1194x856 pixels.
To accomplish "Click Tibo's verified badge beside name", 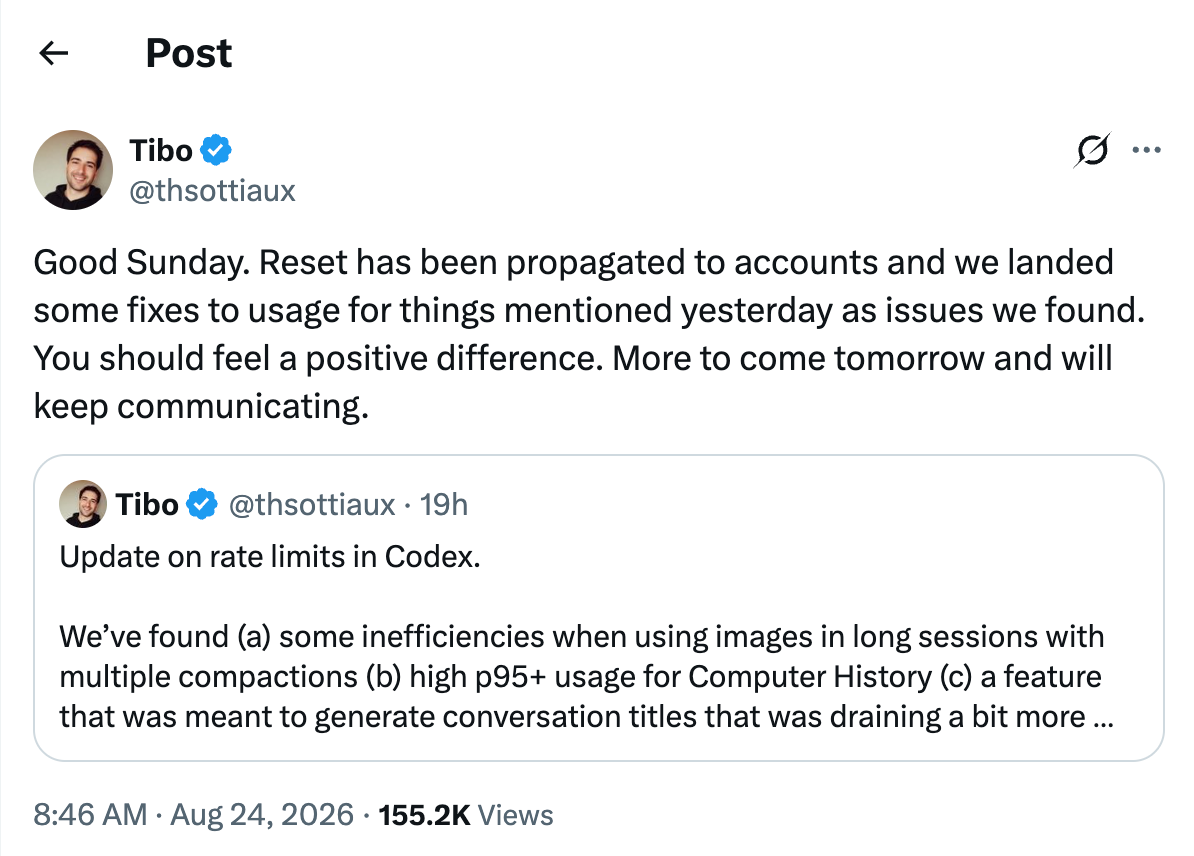I will (x=216, y=150).
